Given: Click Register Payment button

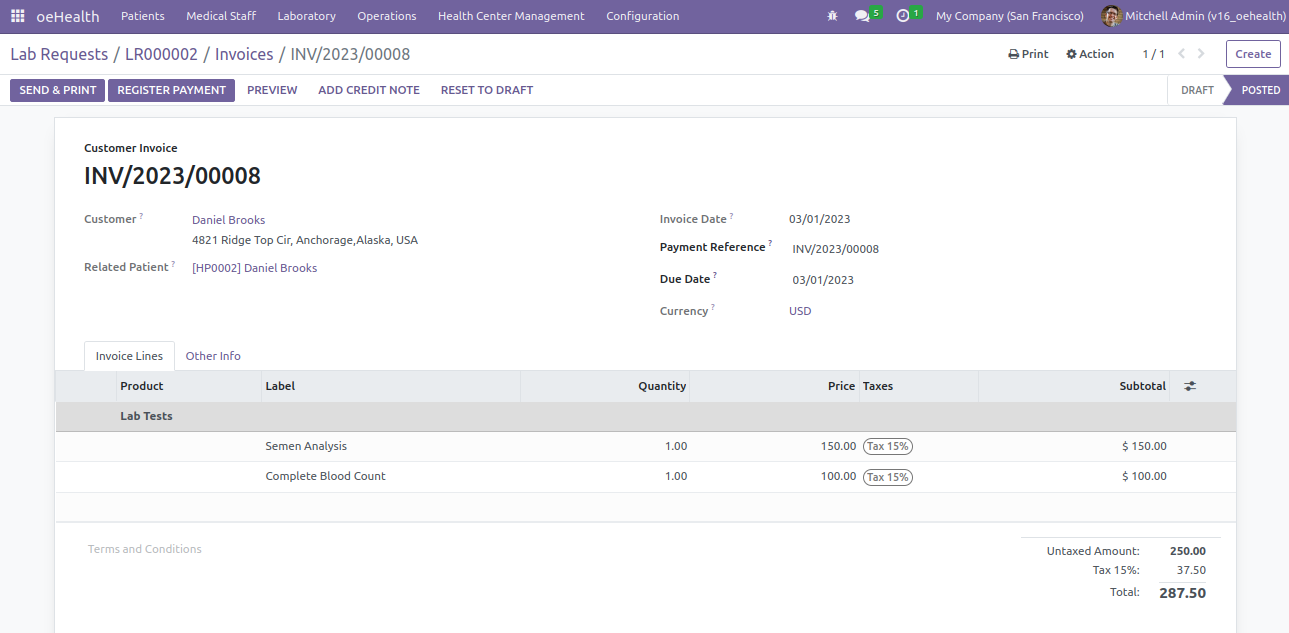Looking at the screenshot, I should tap(172, 90).
